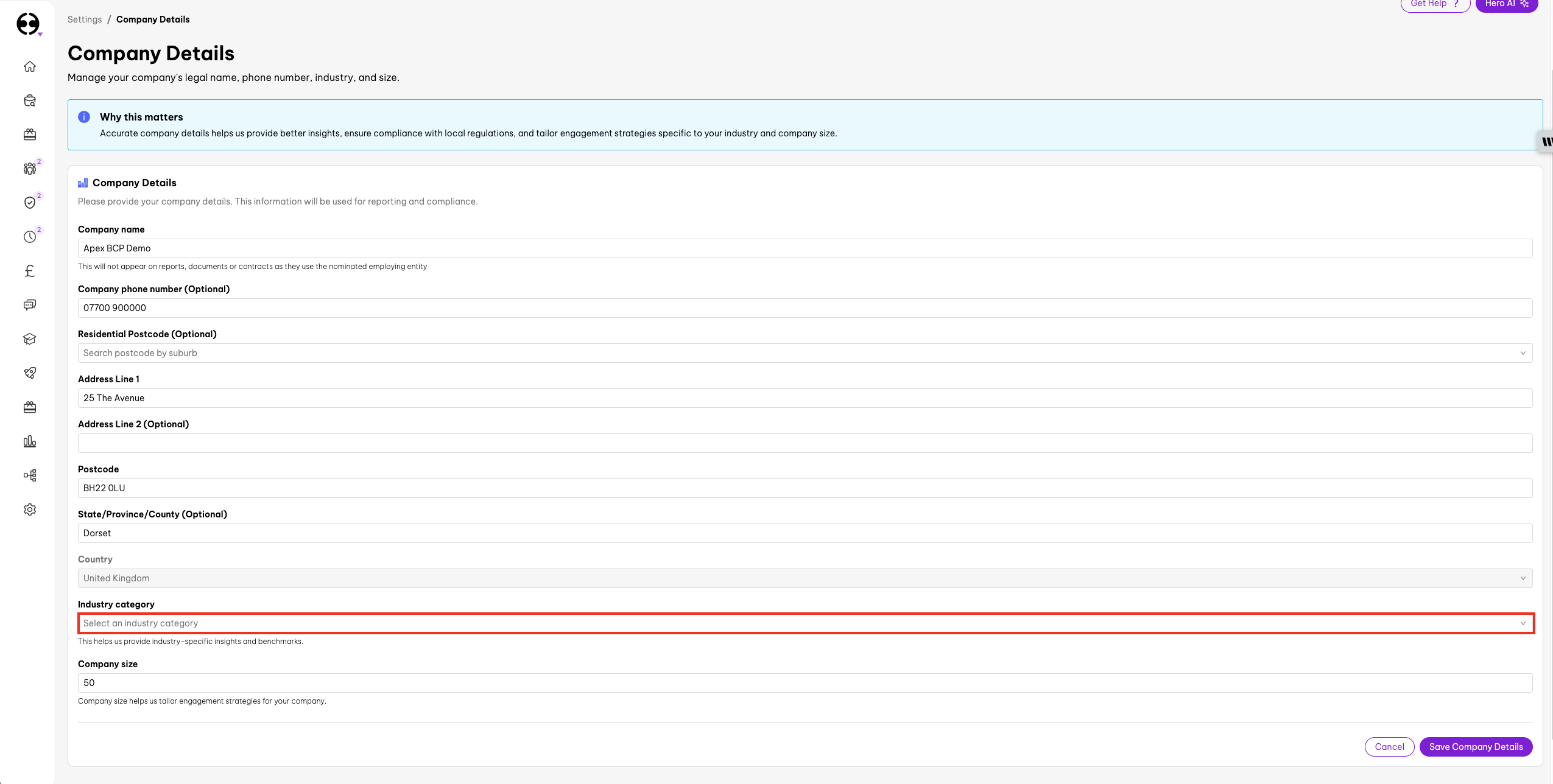The image size is (1553, 784).
Task: Click the Settings breadcrumb link
Action: coord(85,19)
